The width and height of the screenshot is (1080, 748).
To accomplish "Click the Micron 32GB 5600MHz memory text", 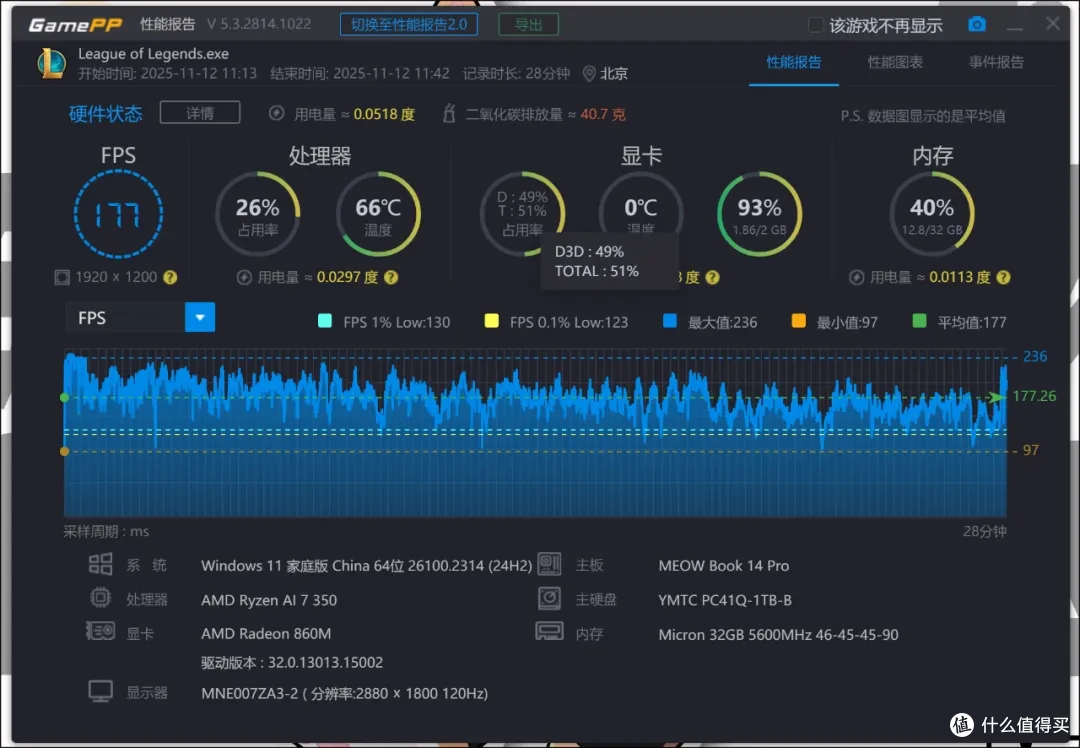I will [x=778, y=634].
